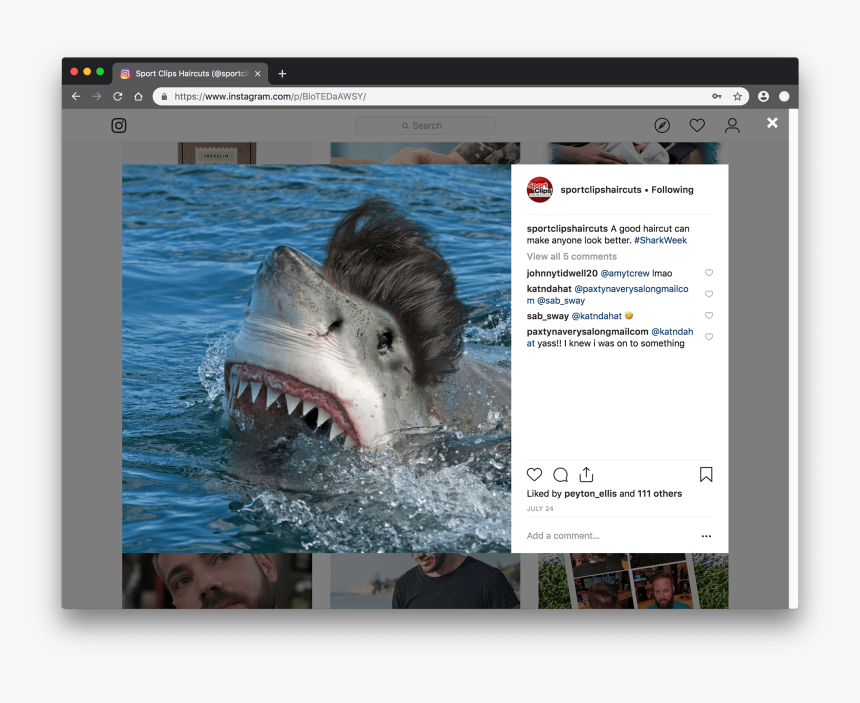Viewport: 860px width, 703px height.
Task: Open a new browser tab
Action: pos(282,73)
